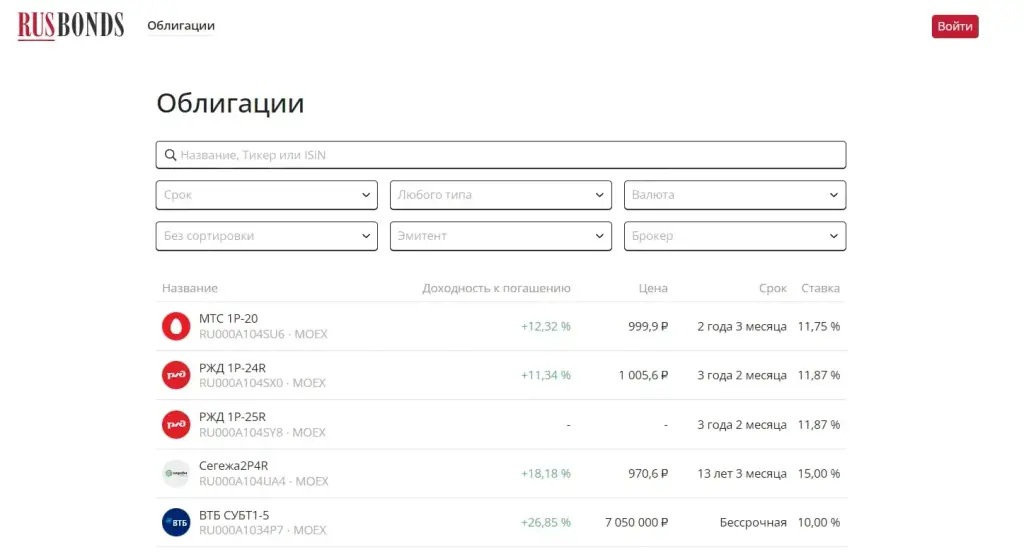Open the РЖД 1P-24R bond
Screen dimensions: 1024x552
[x=232, y=368]
